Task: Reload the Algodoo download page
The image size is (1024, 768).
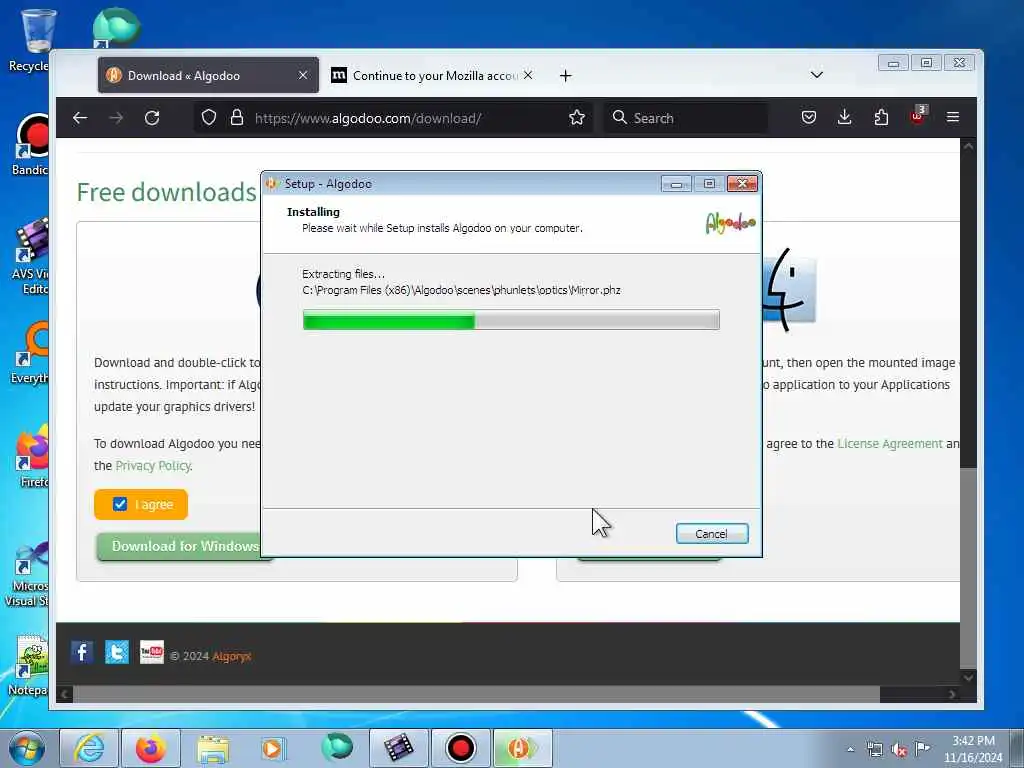Action: [152, 118]
